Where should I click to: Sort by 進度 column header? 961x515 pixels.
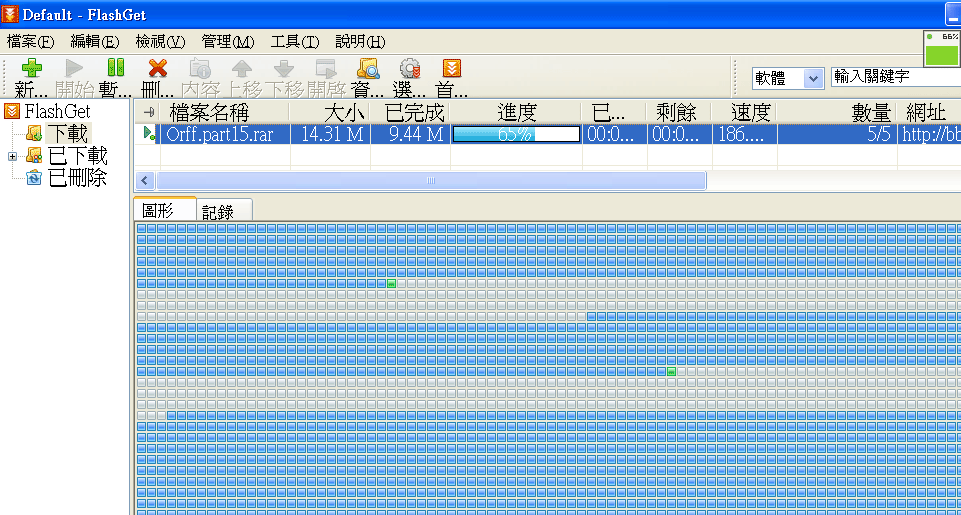pos(516,113)
